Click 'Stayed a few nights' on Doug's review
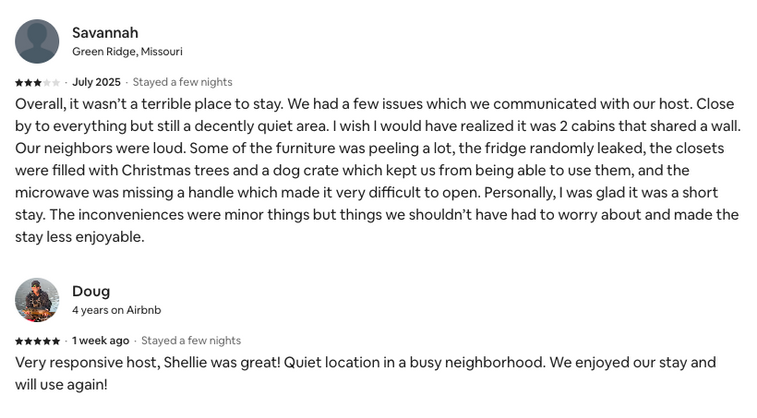 point(191,341)
